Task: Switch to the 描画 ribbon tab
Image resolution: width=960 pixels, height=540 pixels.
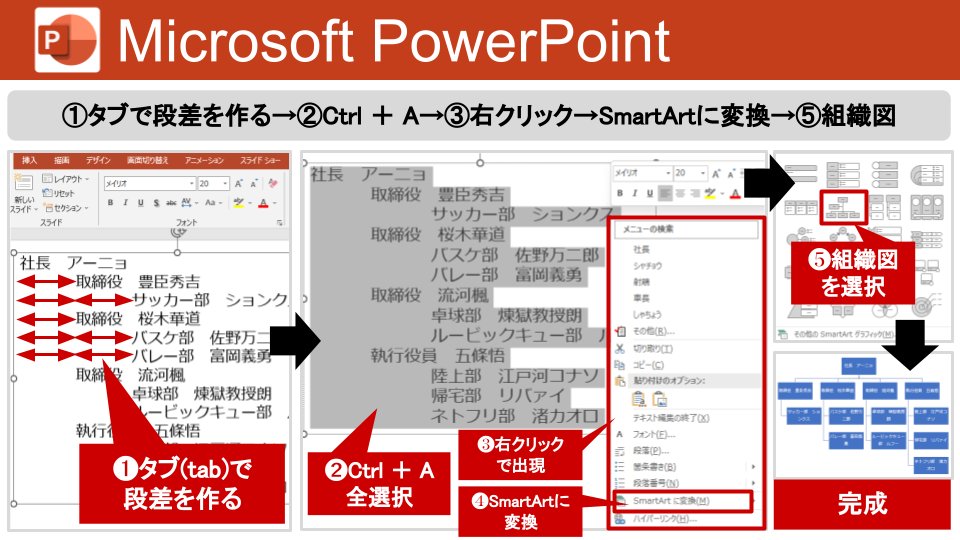Action: [62, 160]
